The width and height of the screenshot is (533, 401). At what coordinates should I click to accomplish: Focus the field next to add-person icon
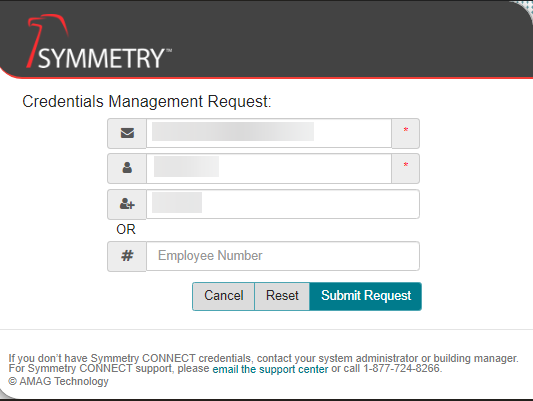[283, 204]
